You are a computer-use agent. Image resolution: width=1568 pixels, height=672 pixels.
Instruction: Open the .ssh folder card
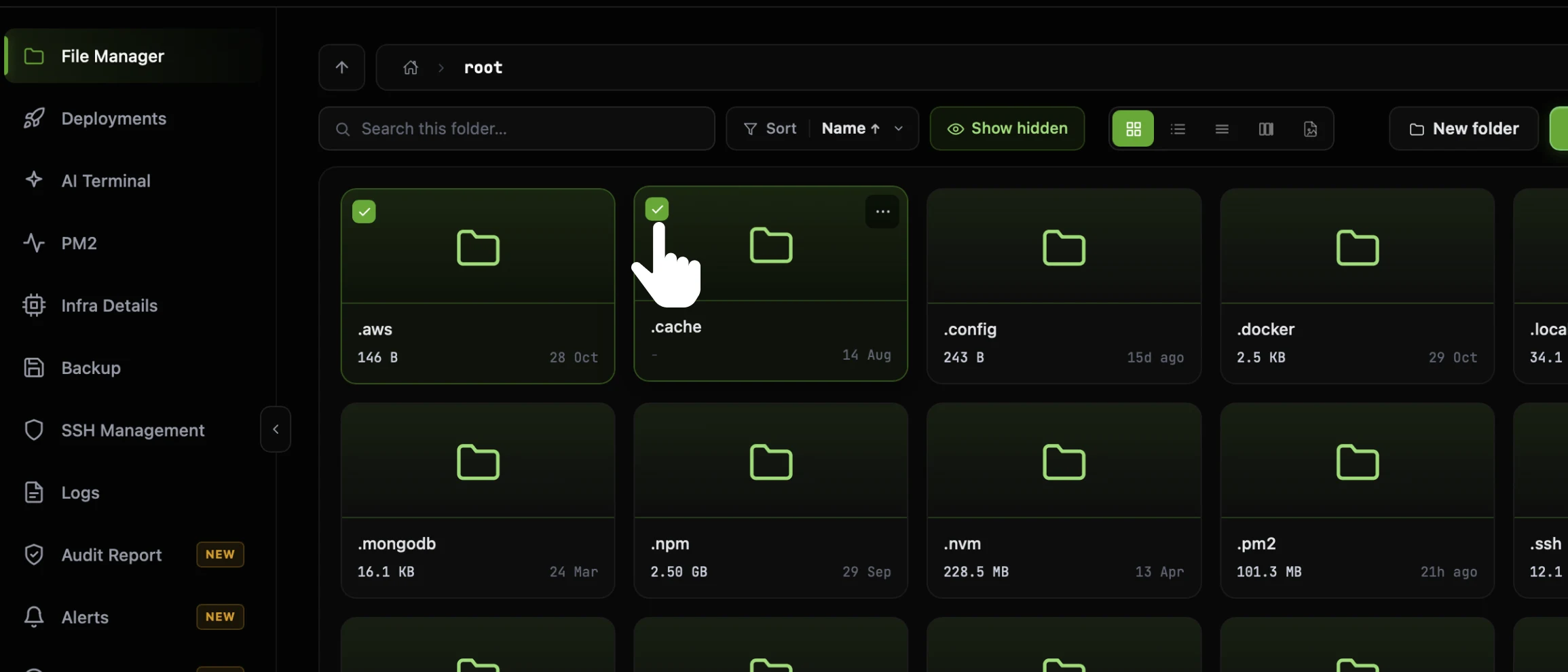tap(1542, 500)
